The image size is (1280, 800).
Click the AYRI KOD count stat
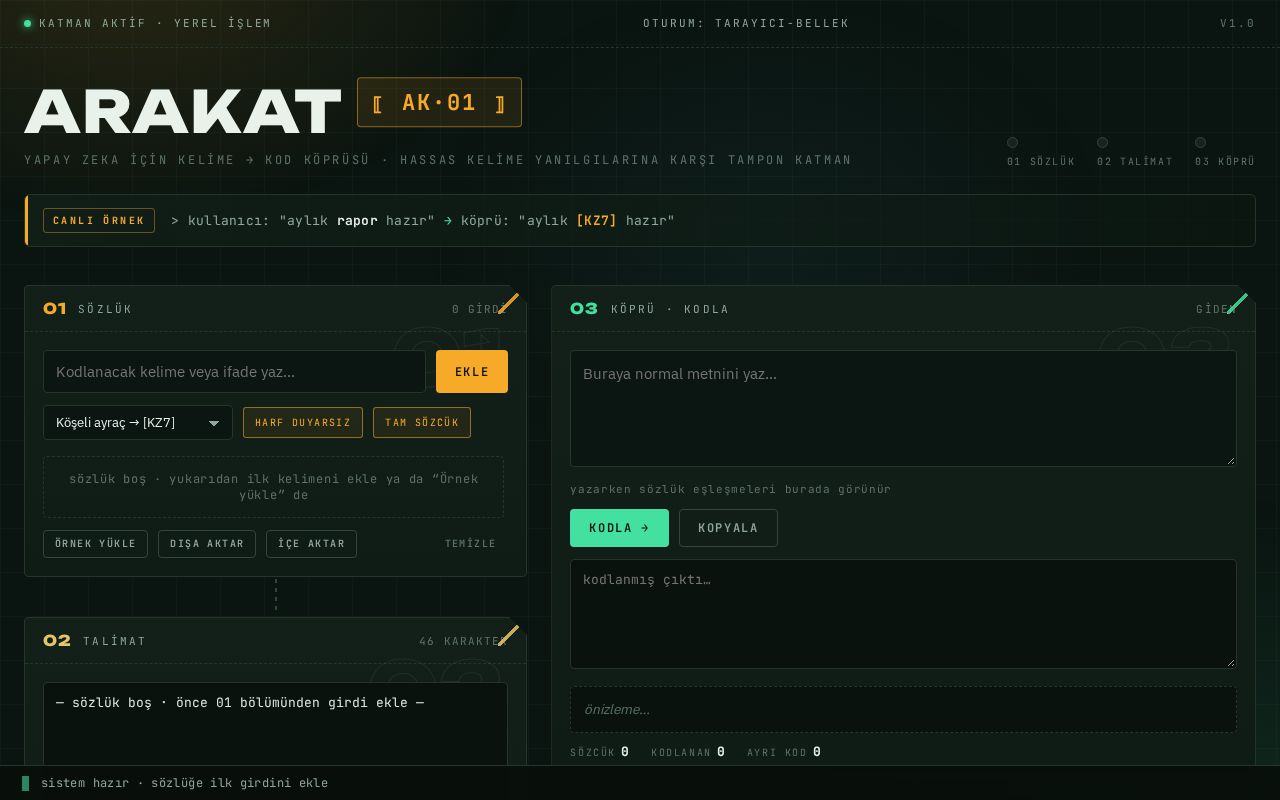pos(784,752)
